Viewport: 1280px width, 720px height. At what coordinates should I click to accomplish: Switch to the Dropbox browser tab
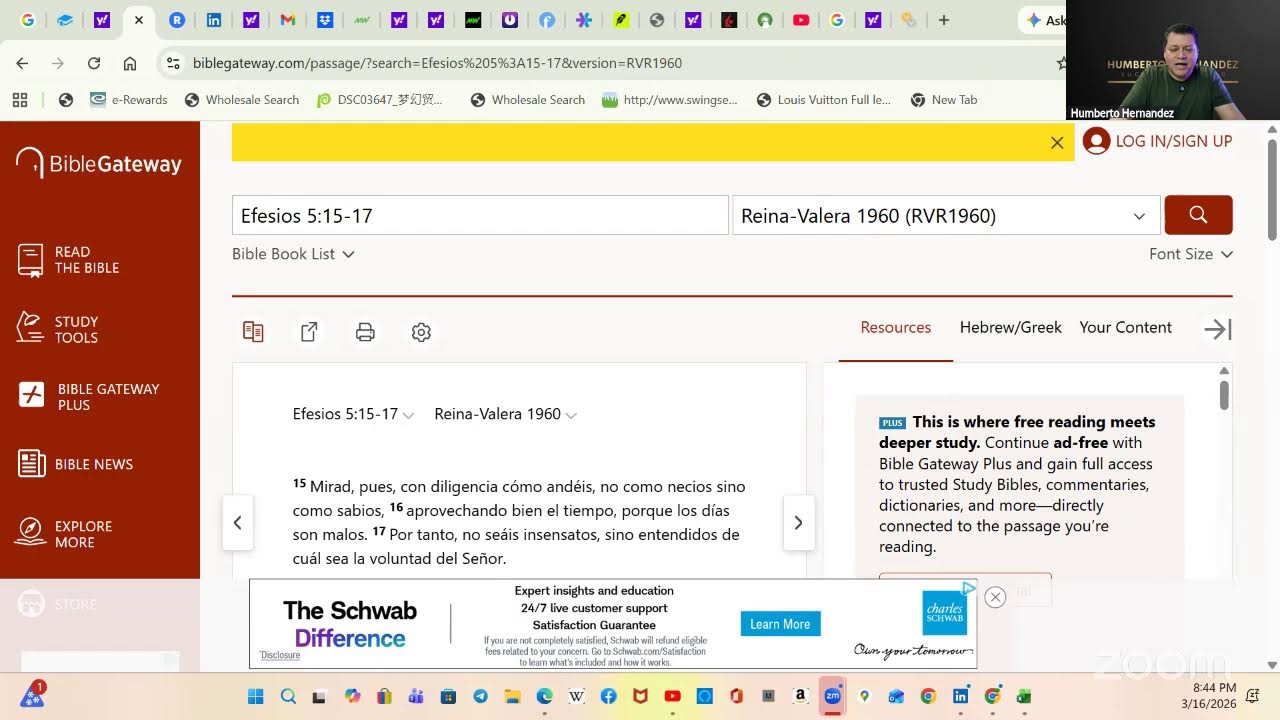pos(325,20)
